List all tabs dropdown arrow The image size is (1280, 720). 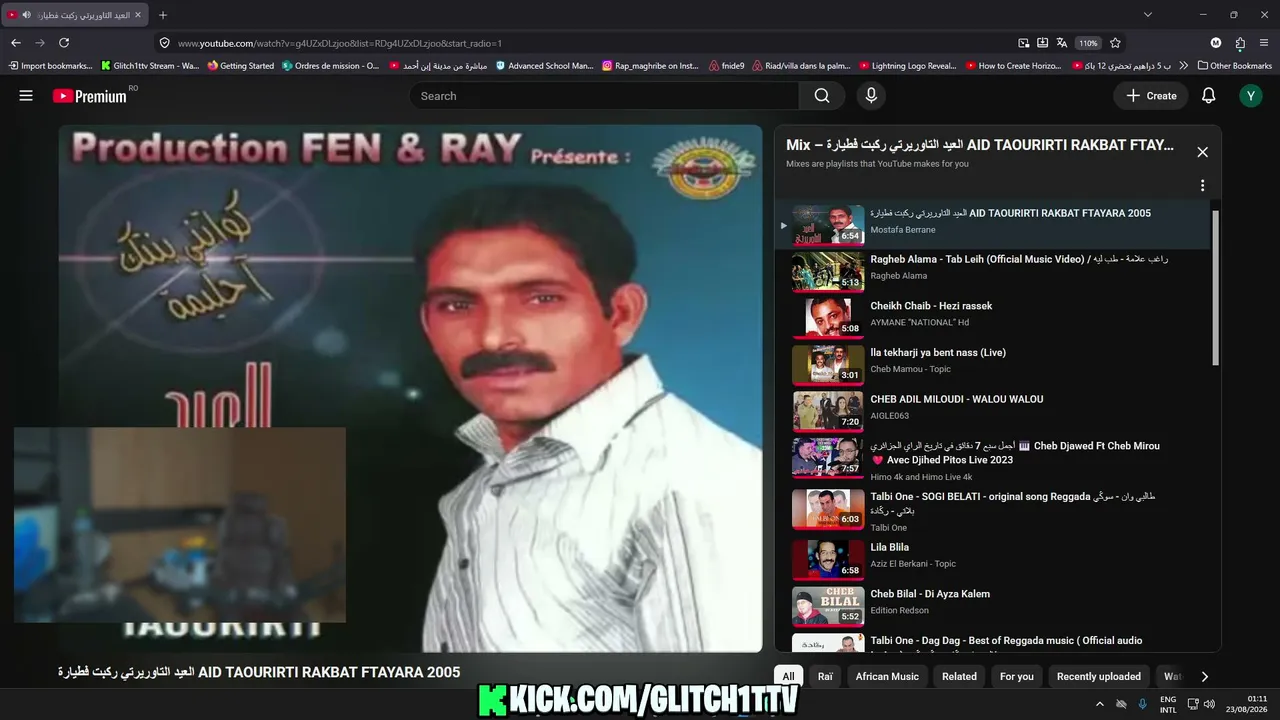click(x=1148, y=15)
